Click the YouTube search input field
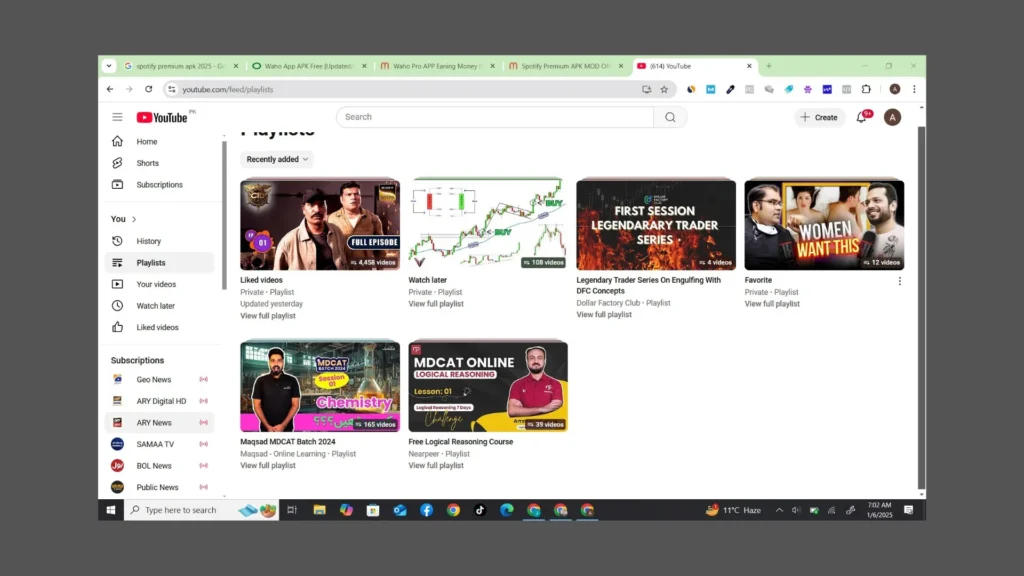1024x576 pixels. click(495, 117)
